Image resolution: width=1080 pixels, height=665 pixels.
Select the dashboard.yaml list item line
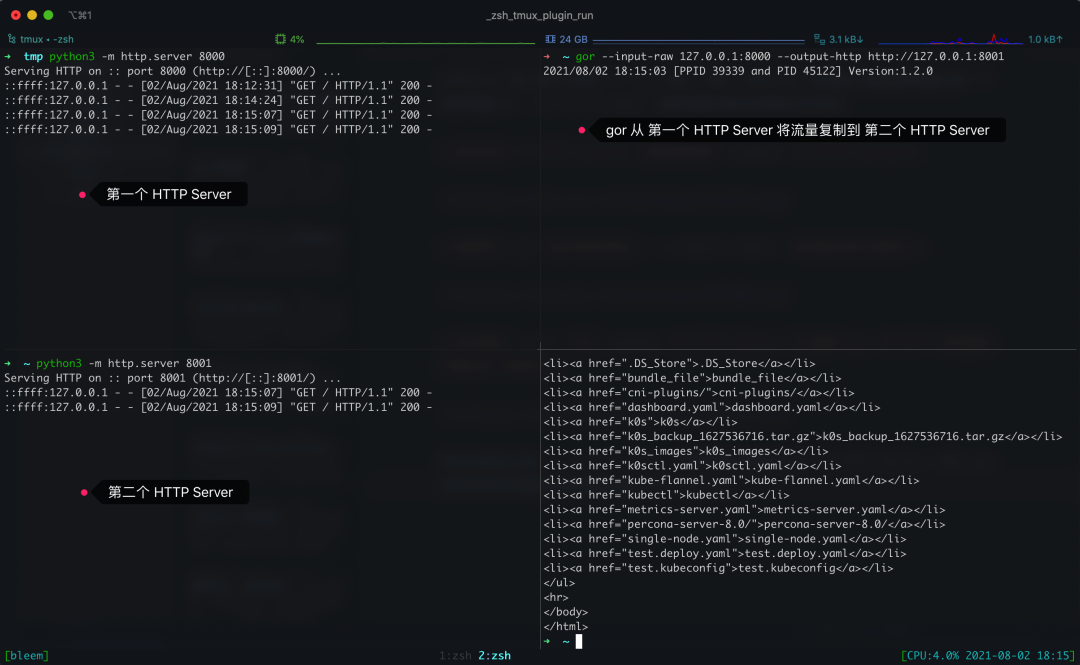click(x=712, y=407)
